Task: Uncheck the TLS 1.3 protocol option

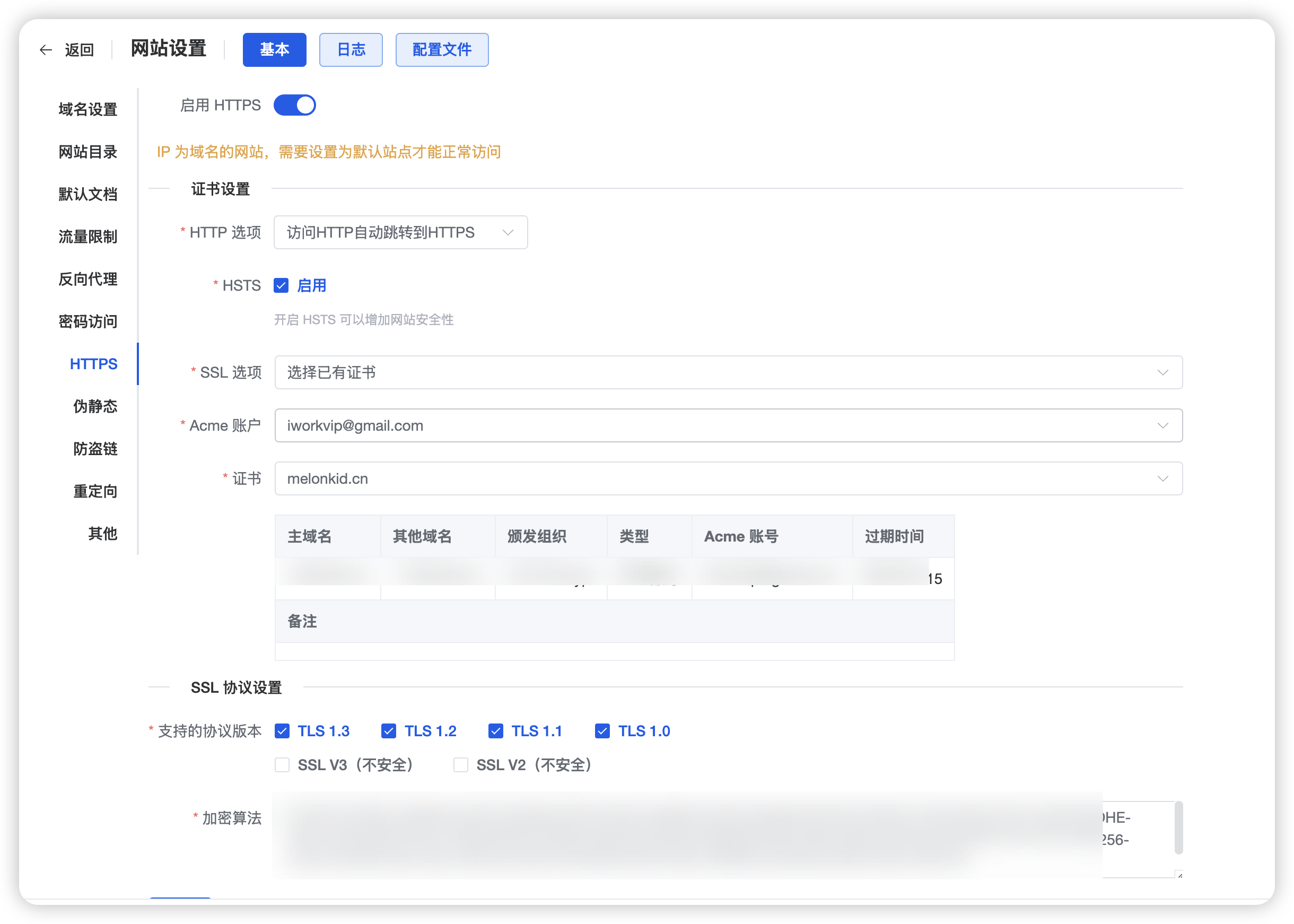Action: (282, 730)
